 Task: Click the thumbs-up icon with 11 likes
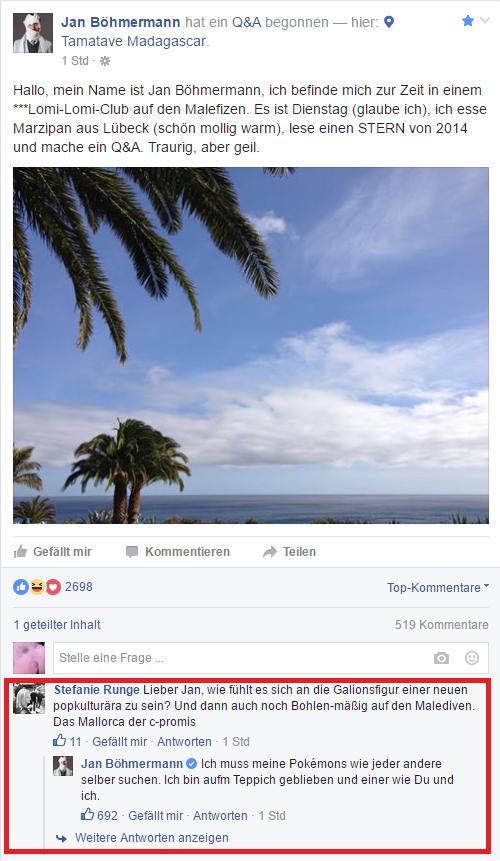click(60, 741)
